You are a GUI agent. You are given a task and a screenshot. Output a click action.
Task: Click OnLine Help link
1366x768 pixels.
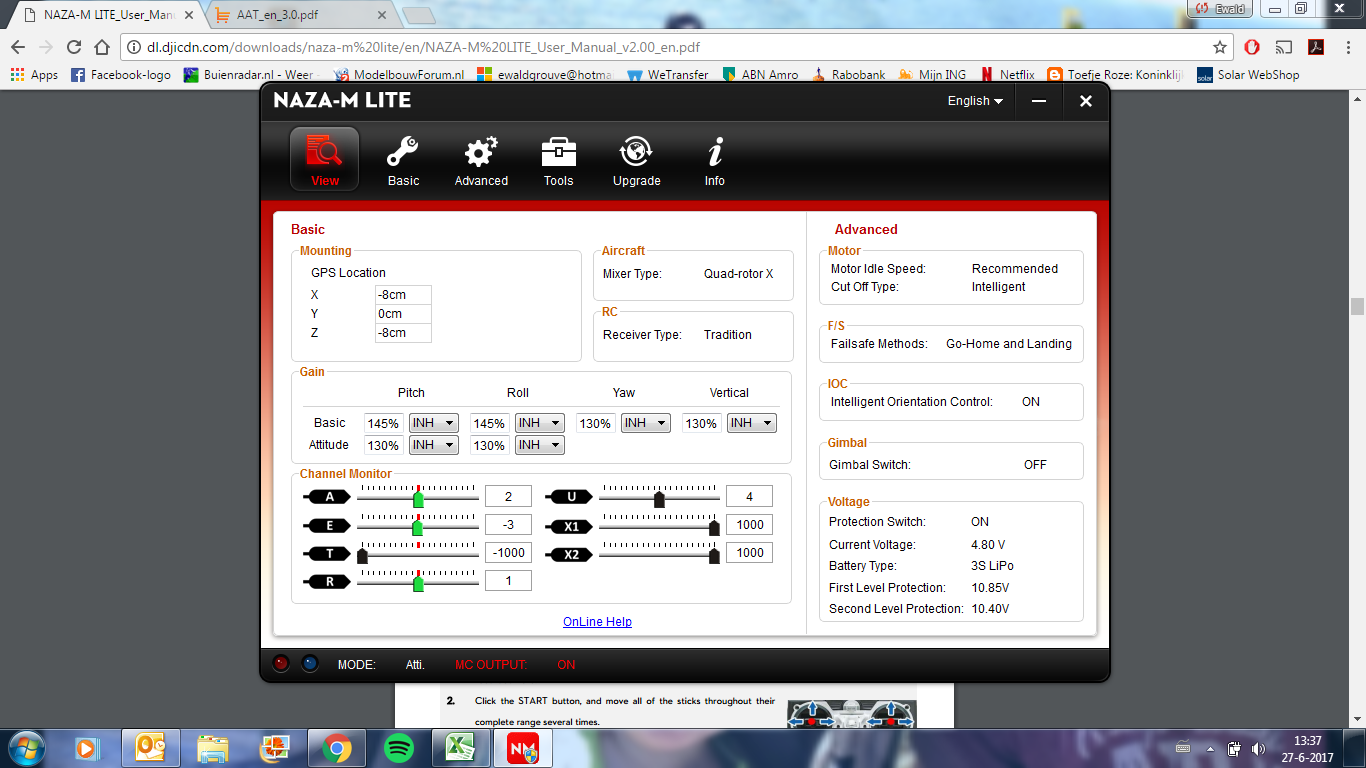pyautogui.click(x=597, y=622)
